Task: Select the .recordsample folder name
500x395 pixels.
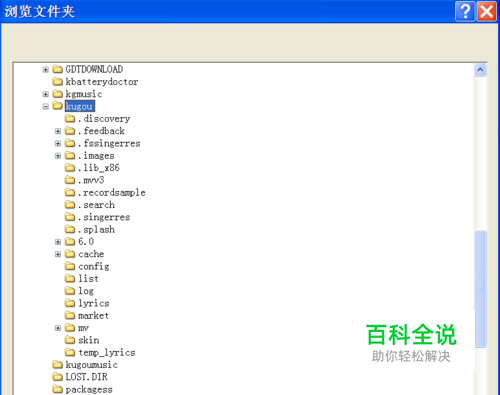Action: (x=112, y=193)
